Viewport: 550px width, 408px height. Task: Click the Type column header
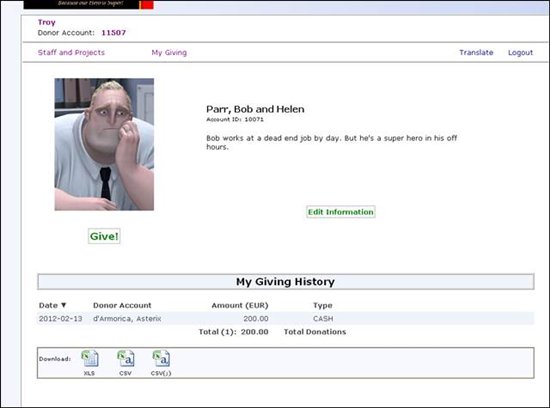pos(323,306)
